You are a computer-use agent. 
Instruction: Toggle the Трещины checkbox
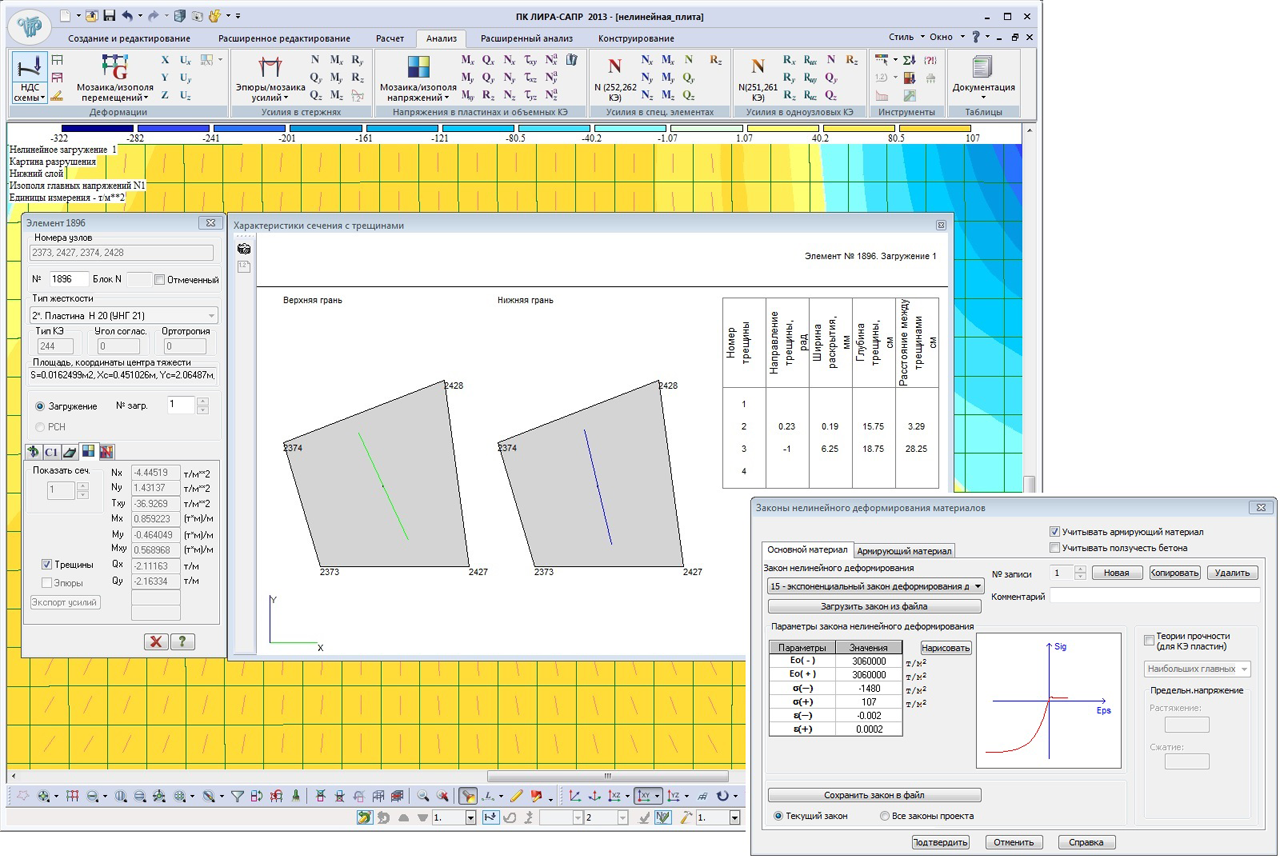47,565
